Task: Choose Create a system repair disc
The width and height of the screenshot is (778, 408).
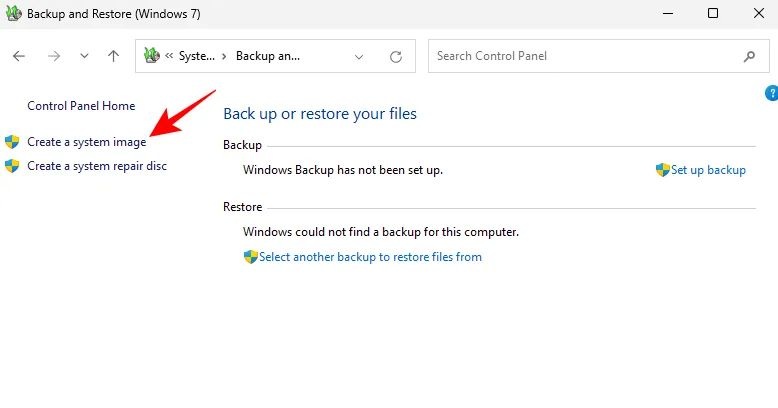Action: coord(97,166)
